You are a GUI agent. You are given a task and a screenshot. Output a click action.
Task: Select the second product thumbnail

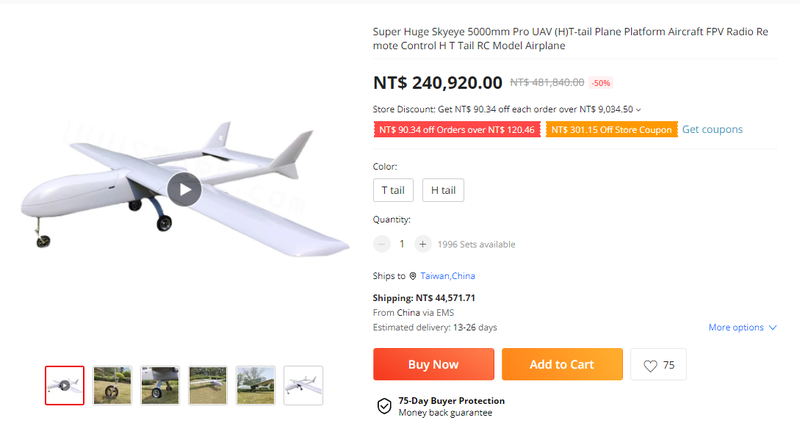click(112, 385)
